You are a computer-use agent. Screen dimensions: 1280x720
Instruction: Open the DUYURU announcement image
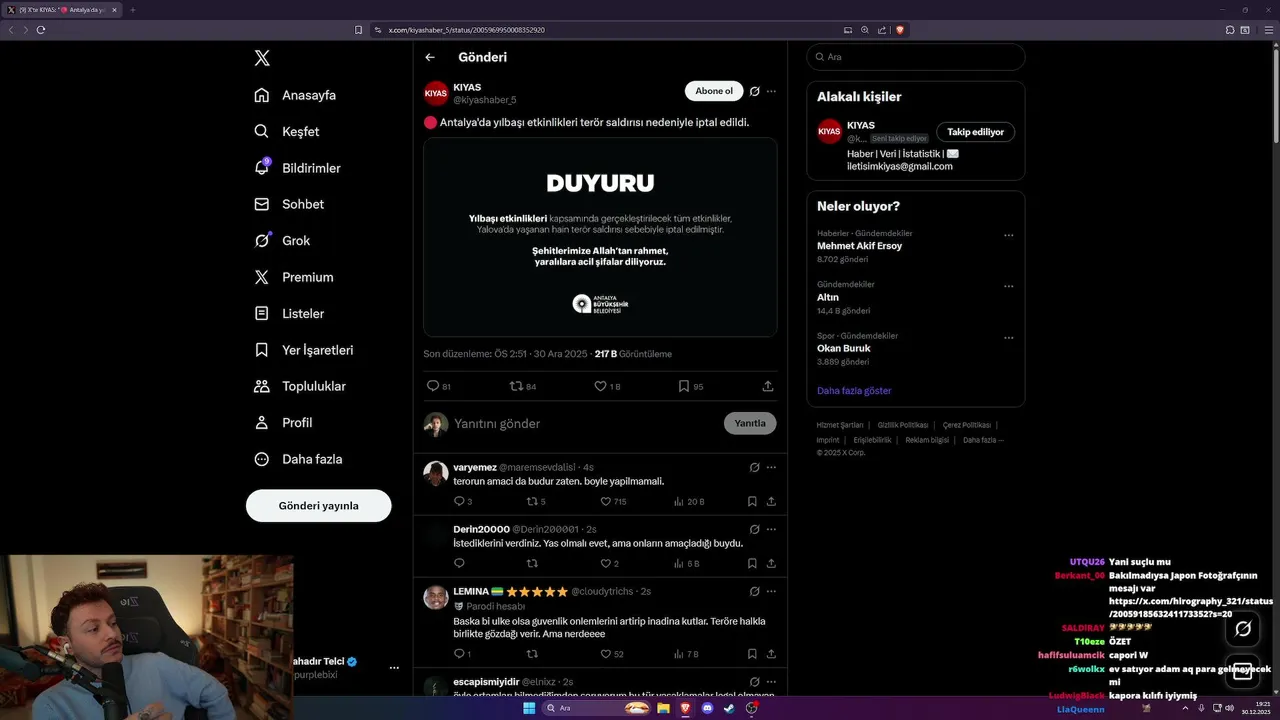[600, 237]
